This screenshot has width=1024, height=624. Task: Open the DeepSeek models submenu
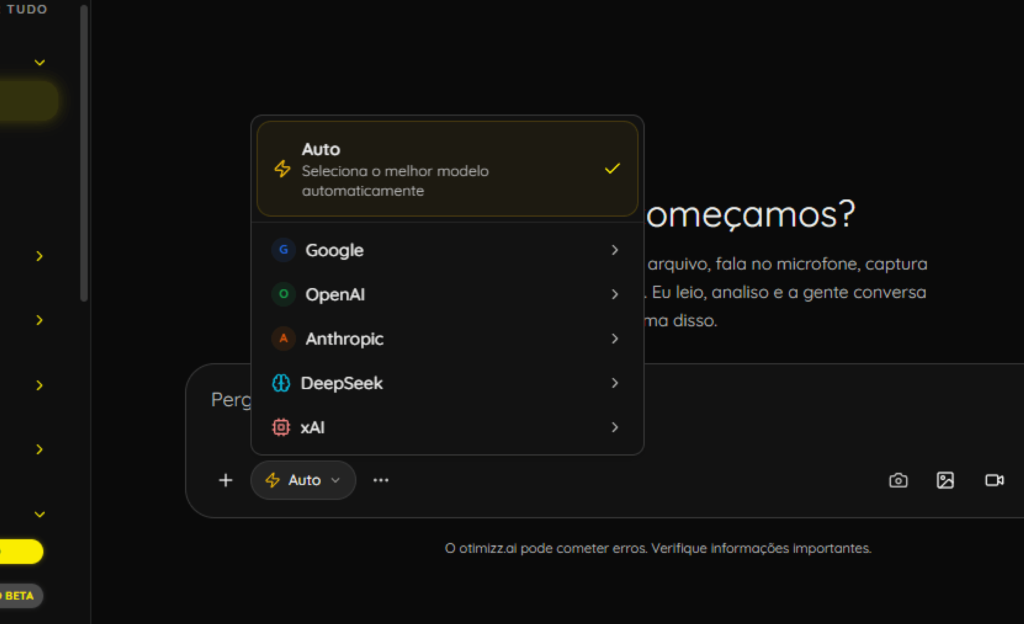[x=447, y=383]
